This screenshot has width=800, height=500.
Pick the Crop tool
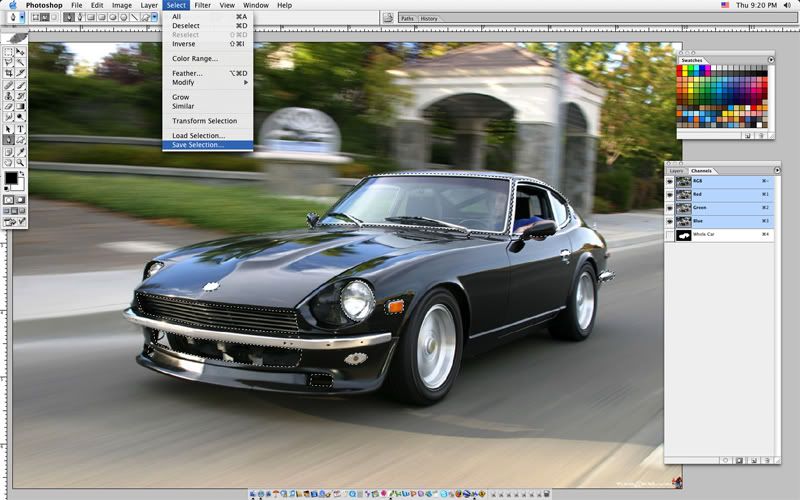click(9, 72)
